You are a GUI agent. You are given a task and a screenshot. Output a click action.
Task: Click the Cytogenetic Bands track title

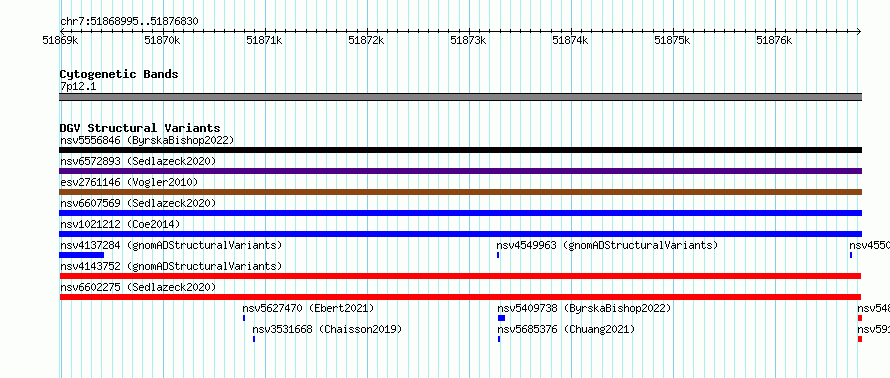pyautogui.click(x=119, y=74)
